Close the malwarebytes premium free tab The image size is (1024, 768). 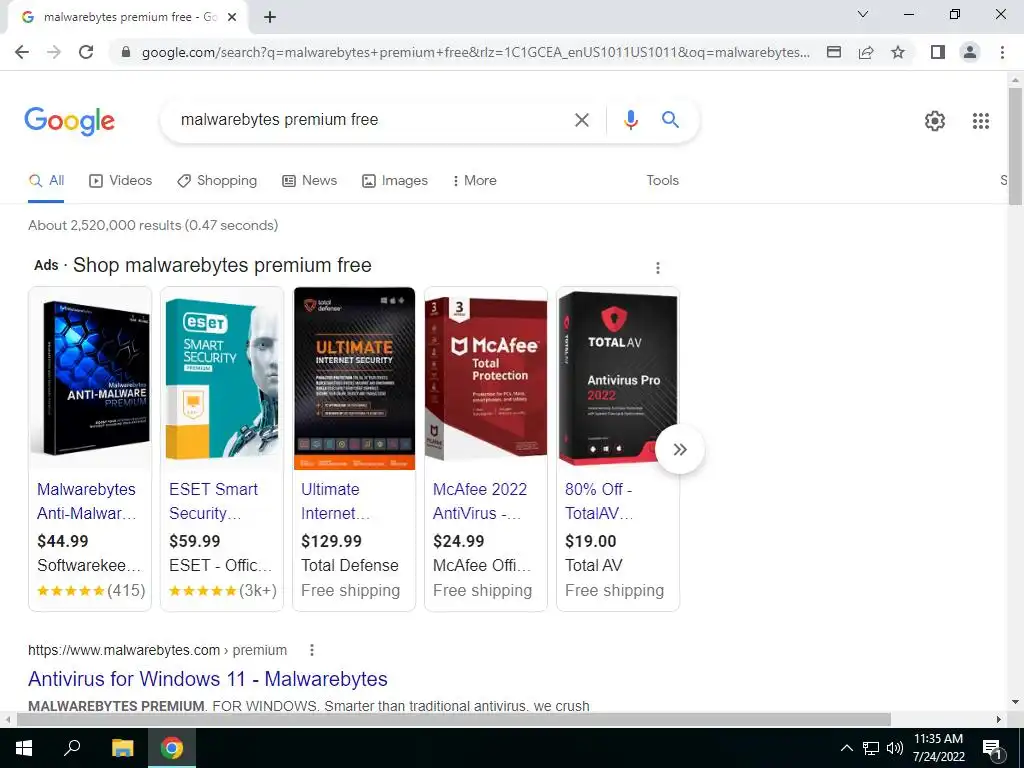coord(232,17)
